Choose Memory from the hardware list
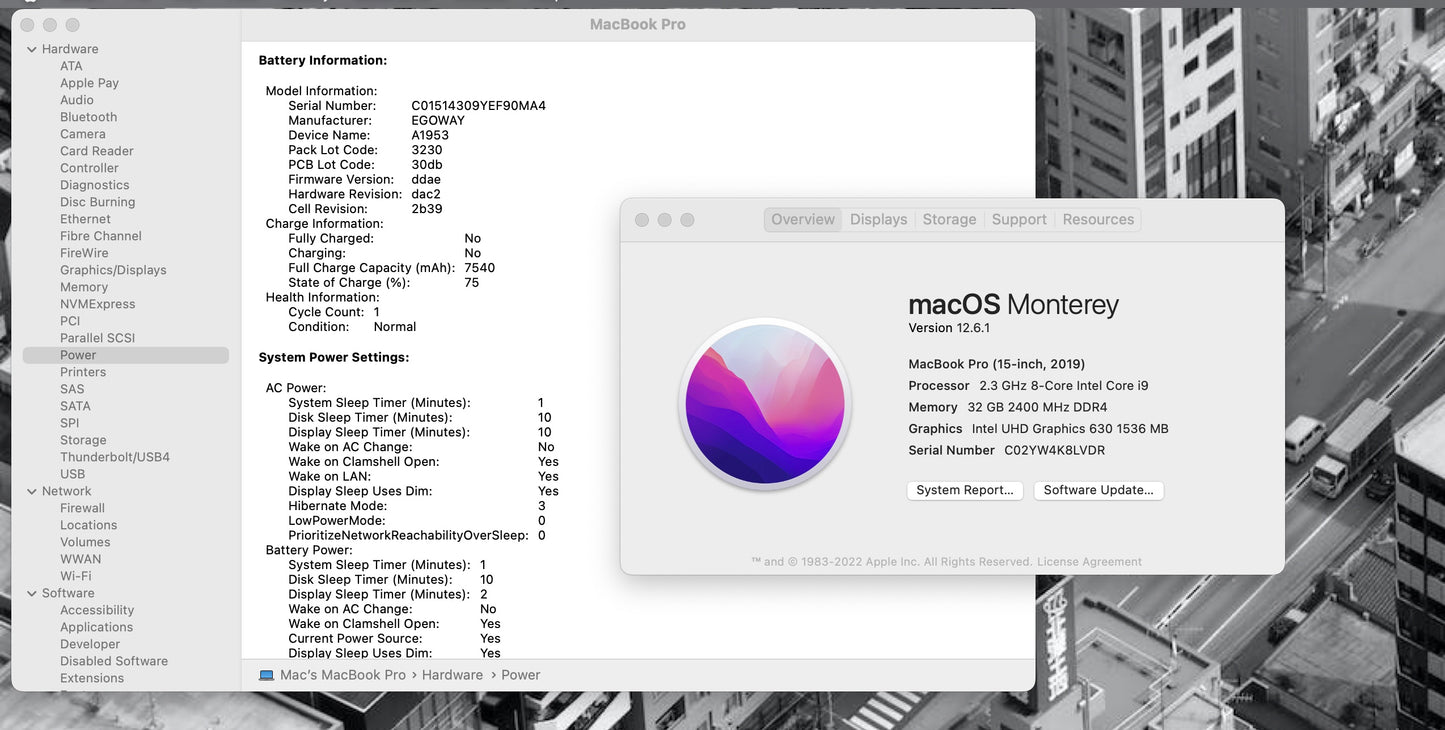 (x=84, y=287)
